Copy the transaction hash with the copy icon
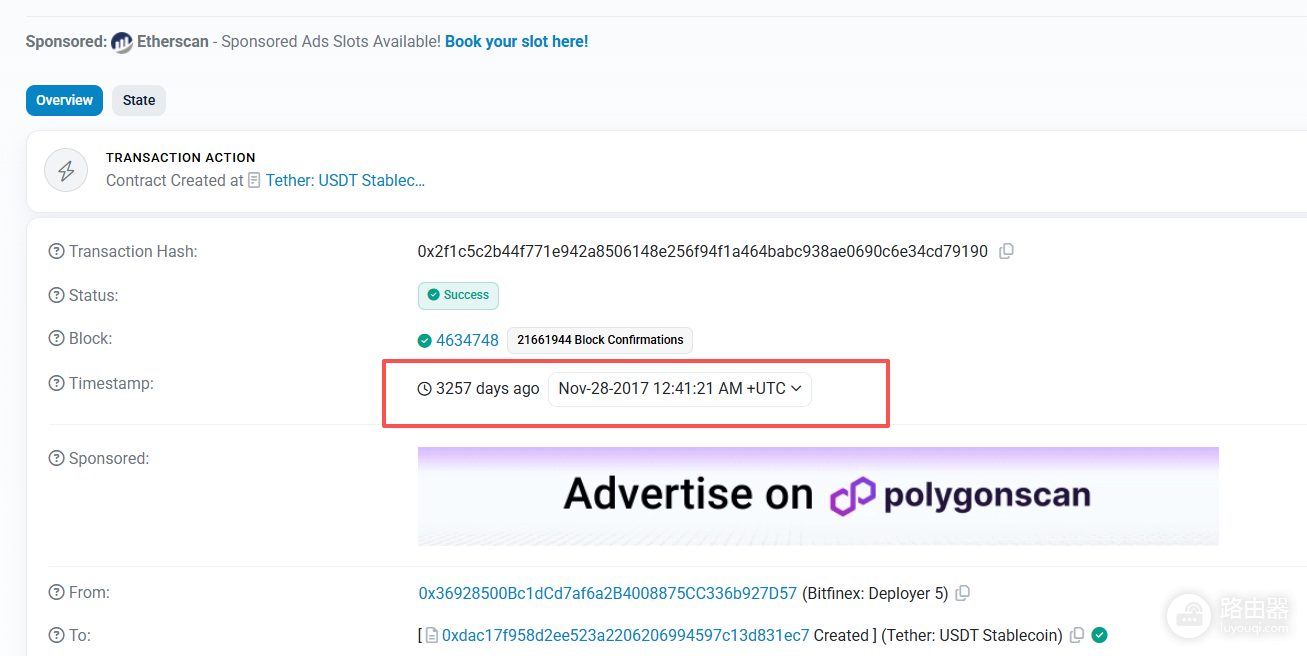 (1007, 252)
